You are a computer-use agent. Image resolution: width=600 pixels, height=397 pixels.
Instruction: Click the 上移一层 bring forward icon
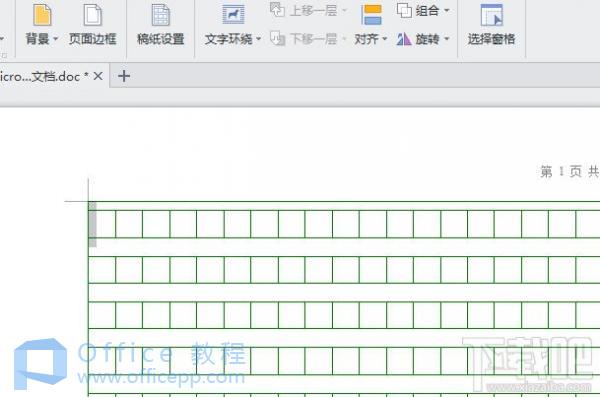click(x=277, y=10)
